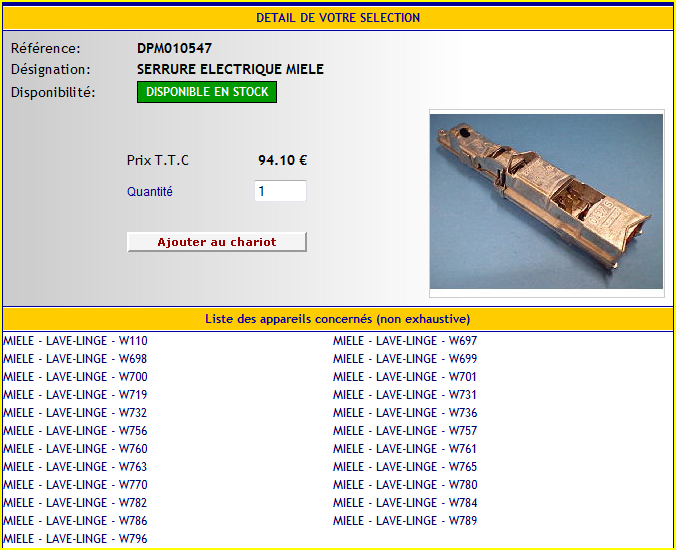Image resolution: width=676 pixels, height=550 pixels.
Task: Open MIELE - LAVE-LINGE - W760
Action: click(x=75, y=449)
